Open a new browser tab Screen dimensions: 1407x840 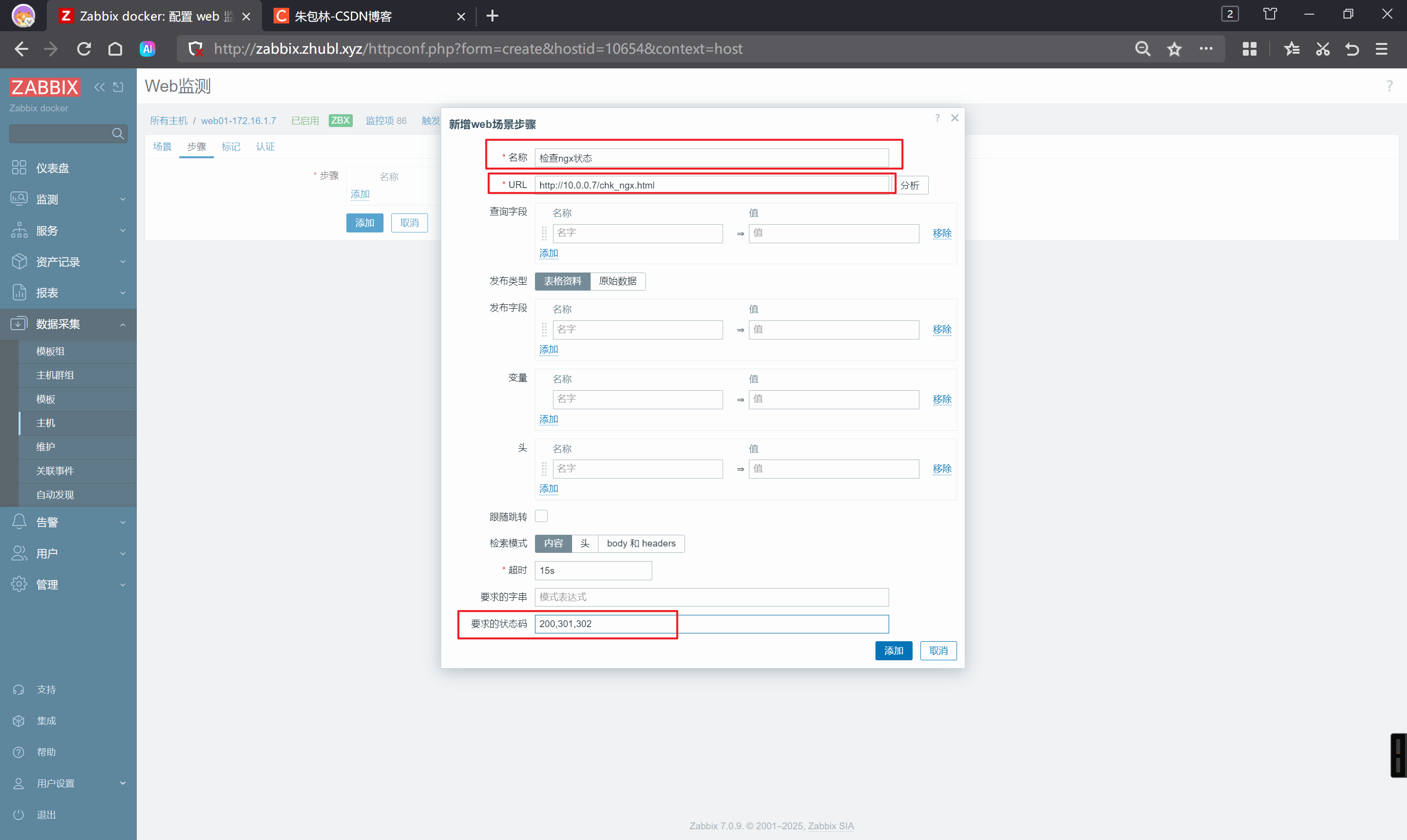tap(492, 16)
